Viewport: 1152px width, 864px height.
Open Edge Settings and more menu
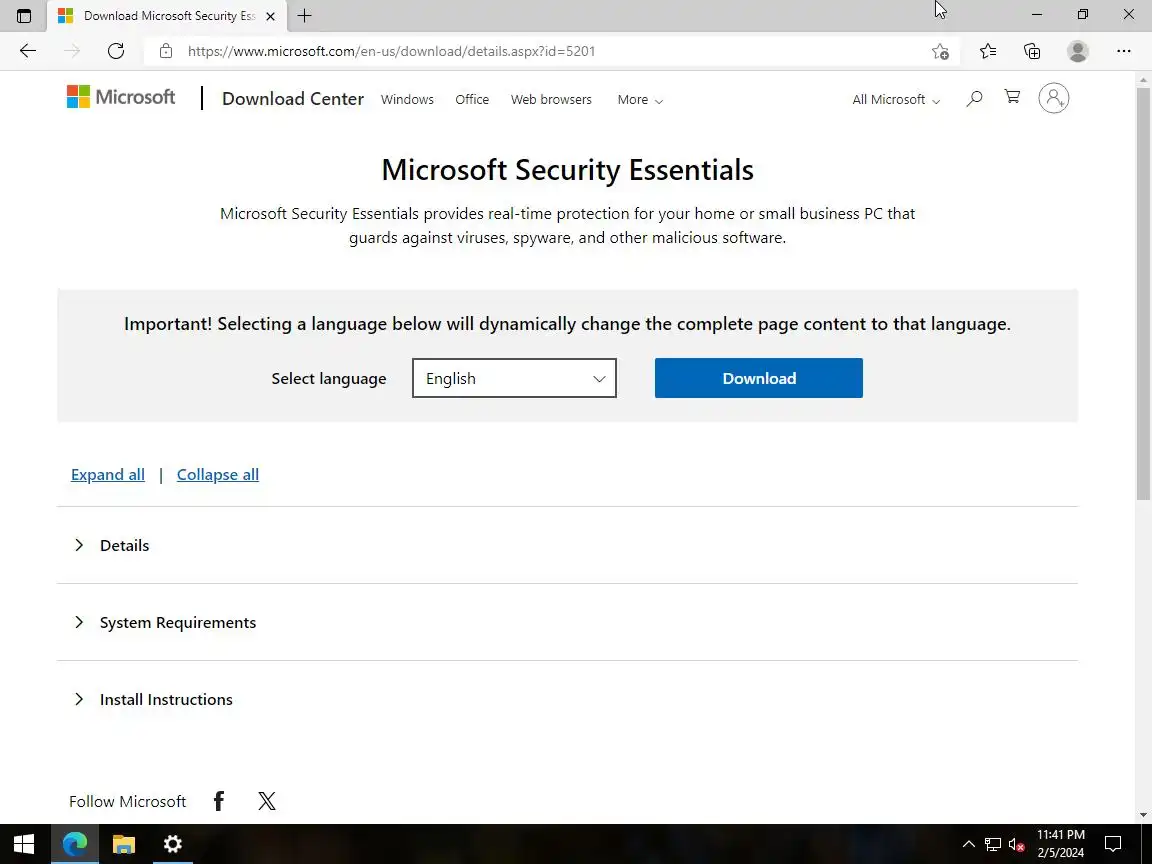(1124, 51)
